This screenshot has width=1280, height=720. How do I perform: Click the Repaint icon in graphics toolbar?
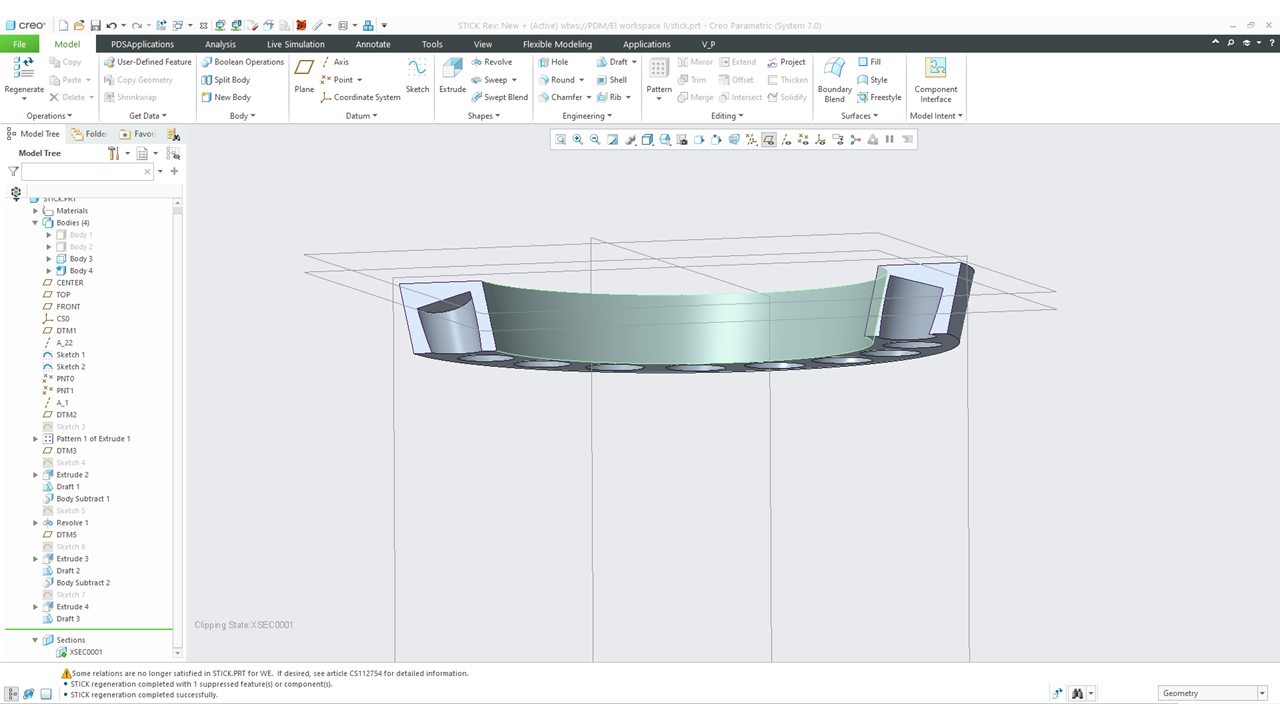[x=612, y=140]
